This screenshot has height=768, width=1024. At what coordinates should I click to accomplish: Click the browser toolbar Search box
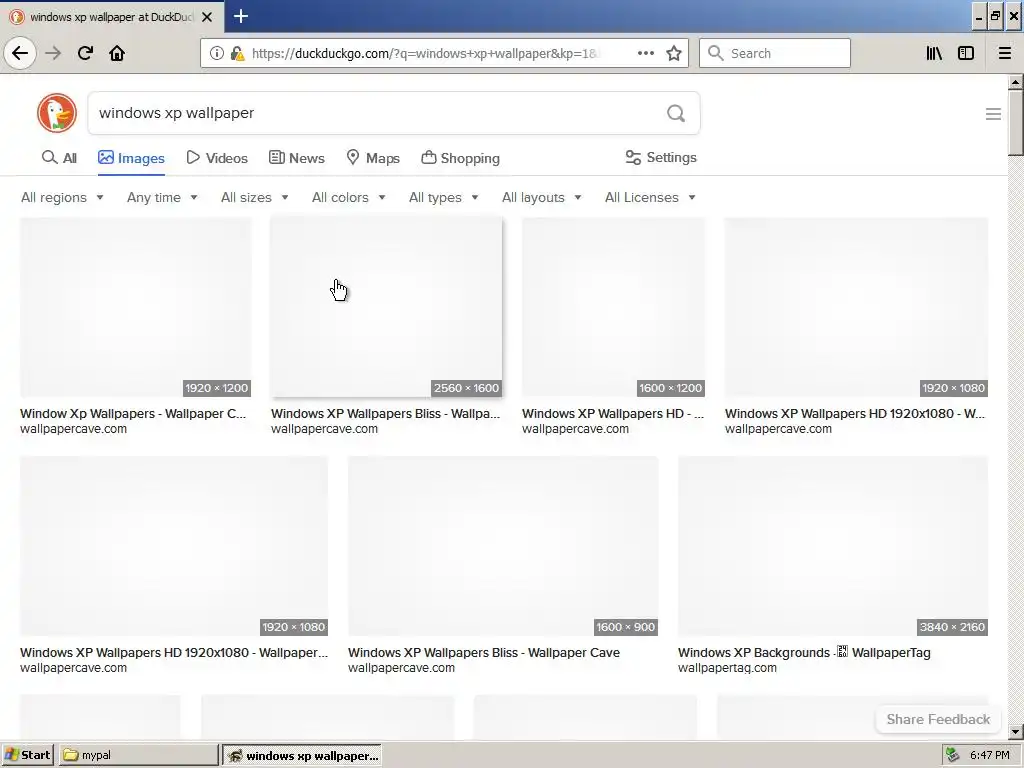click(x=775, y=53)
